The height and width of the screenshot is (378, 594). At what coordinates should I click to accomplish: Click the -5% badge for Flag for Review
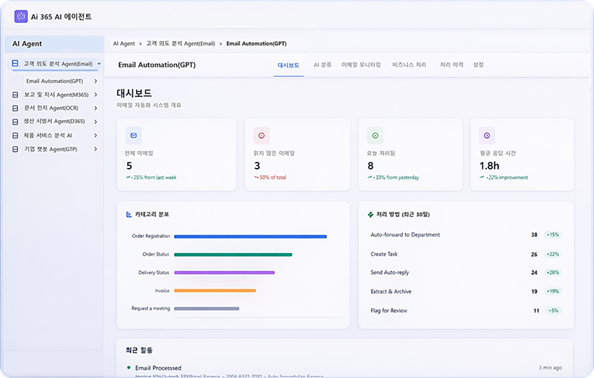point(553,311)
